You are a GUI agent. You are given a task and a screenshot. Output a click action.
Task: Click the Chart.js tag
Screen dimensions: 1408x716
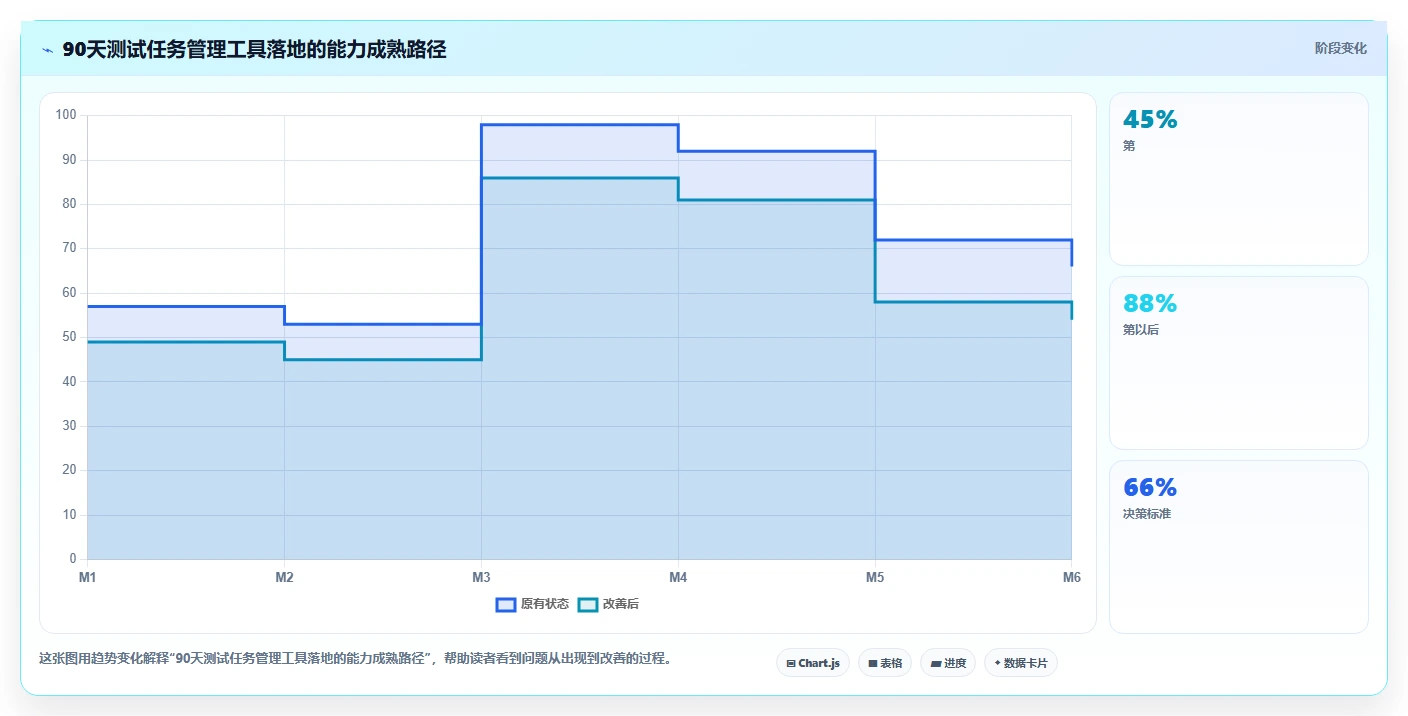point(813,663)
